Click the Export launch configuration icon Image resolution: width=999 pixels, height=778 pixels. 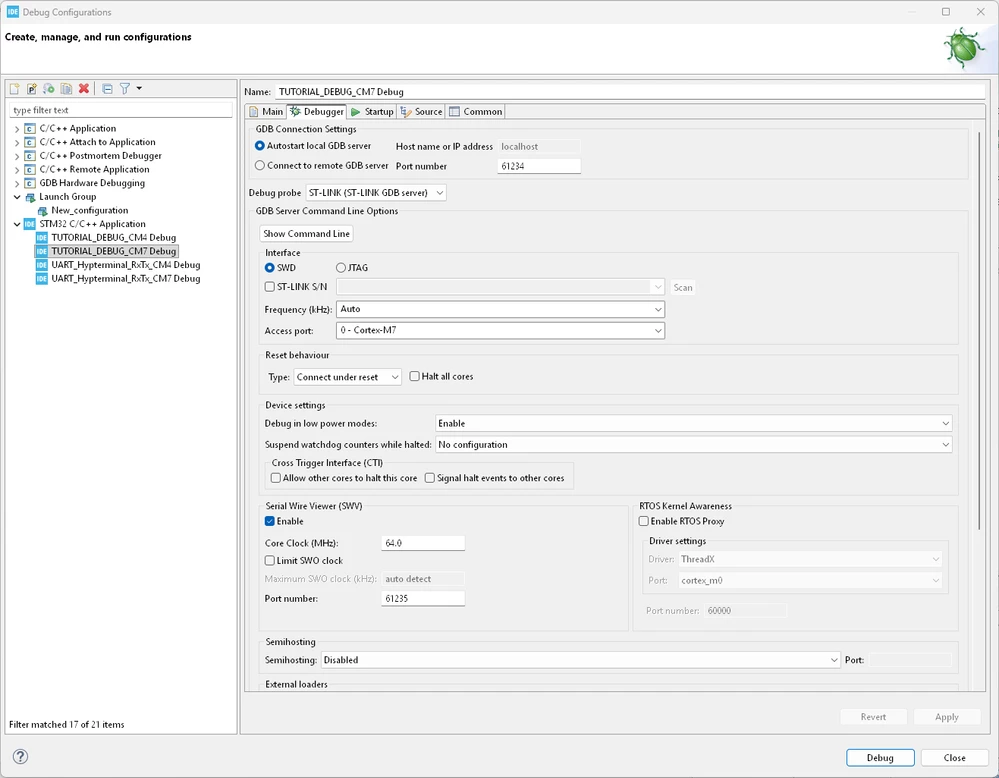pos(49,89)
